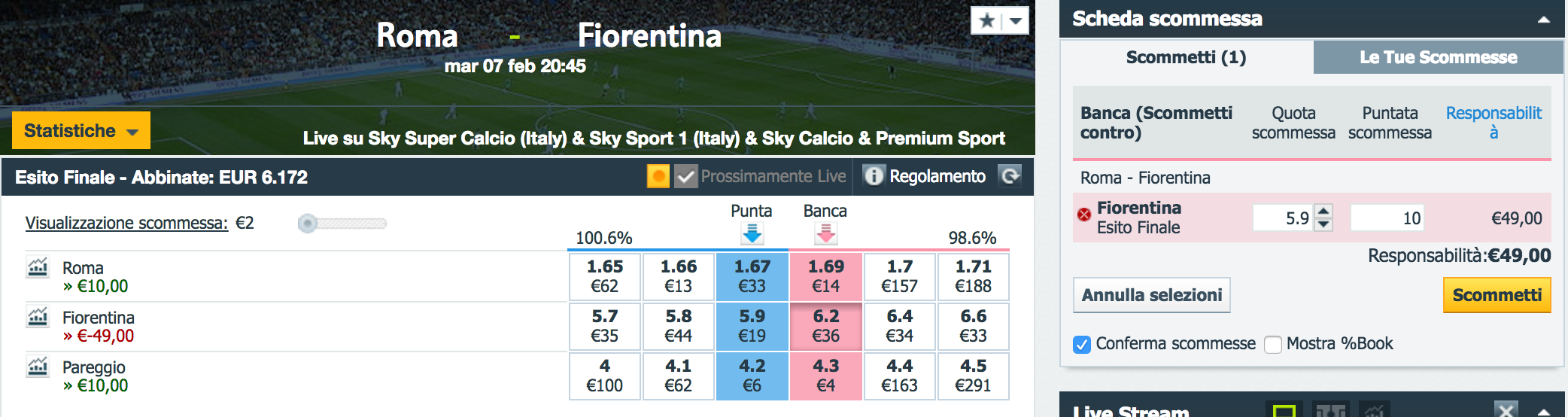Remove the Fiorentina bet with the red X

pos(1084,215)
